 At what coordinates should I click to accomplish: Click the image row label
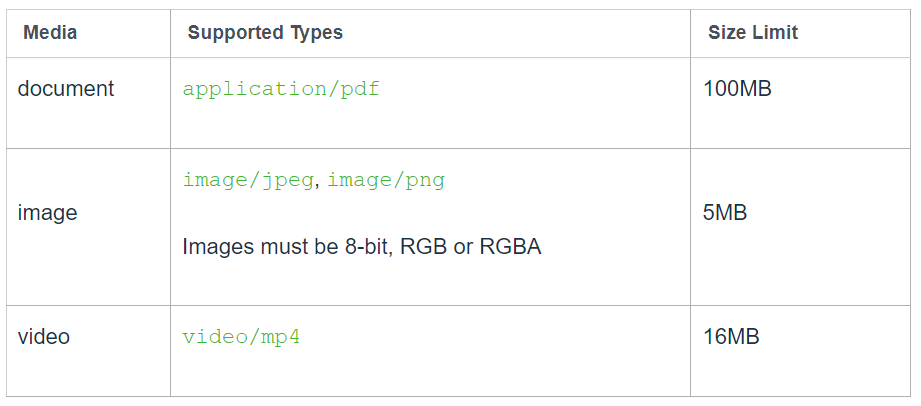pyautogui.click(x=47, y=213)
